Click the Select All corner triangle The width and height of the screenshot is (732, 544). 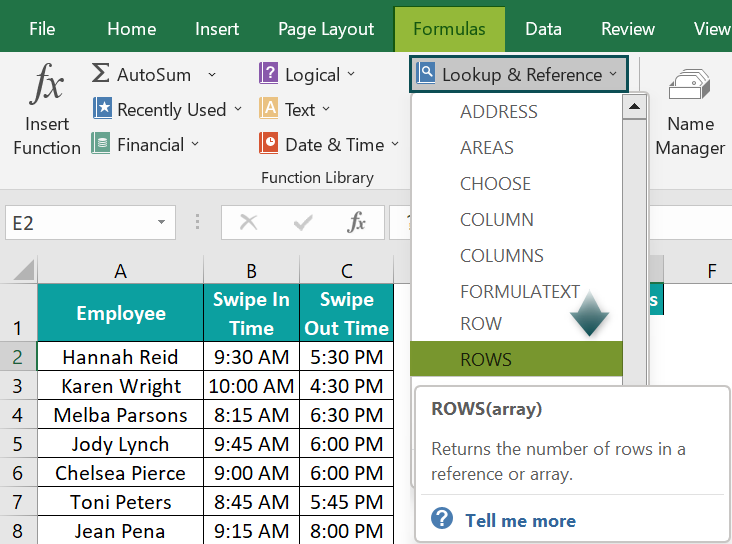click(24, 270)
